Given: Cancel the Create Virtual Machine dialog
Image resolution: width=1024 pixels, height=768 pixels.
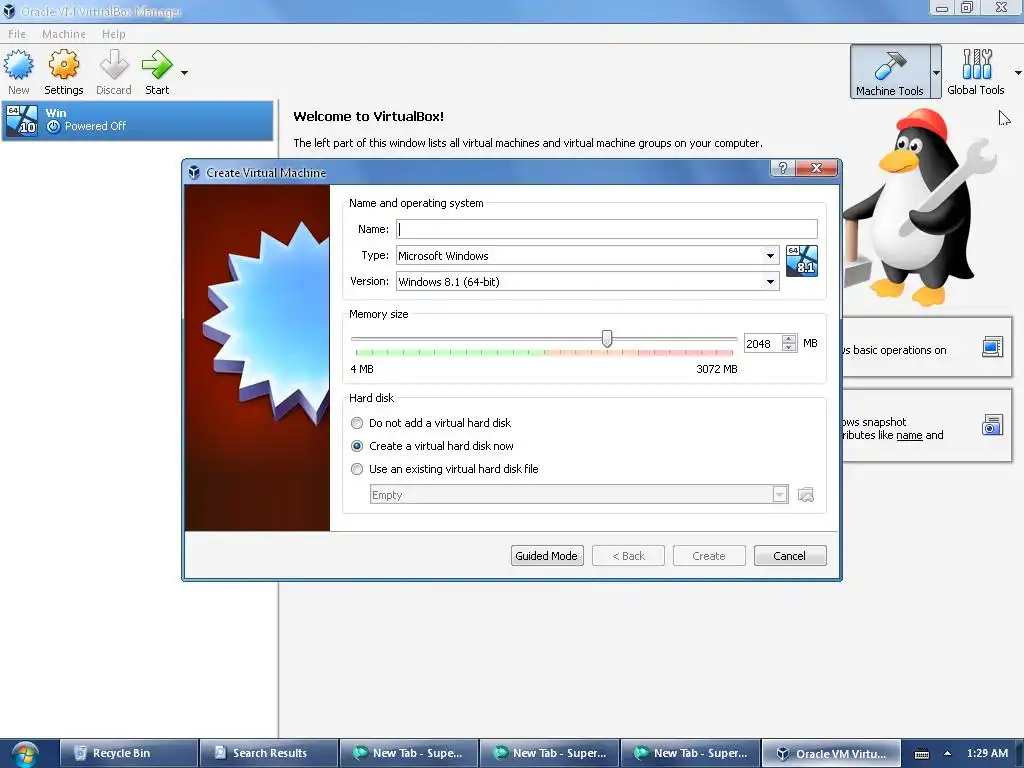Looking at the screenshot, I should pyautogui.click(x=790, y=556).
